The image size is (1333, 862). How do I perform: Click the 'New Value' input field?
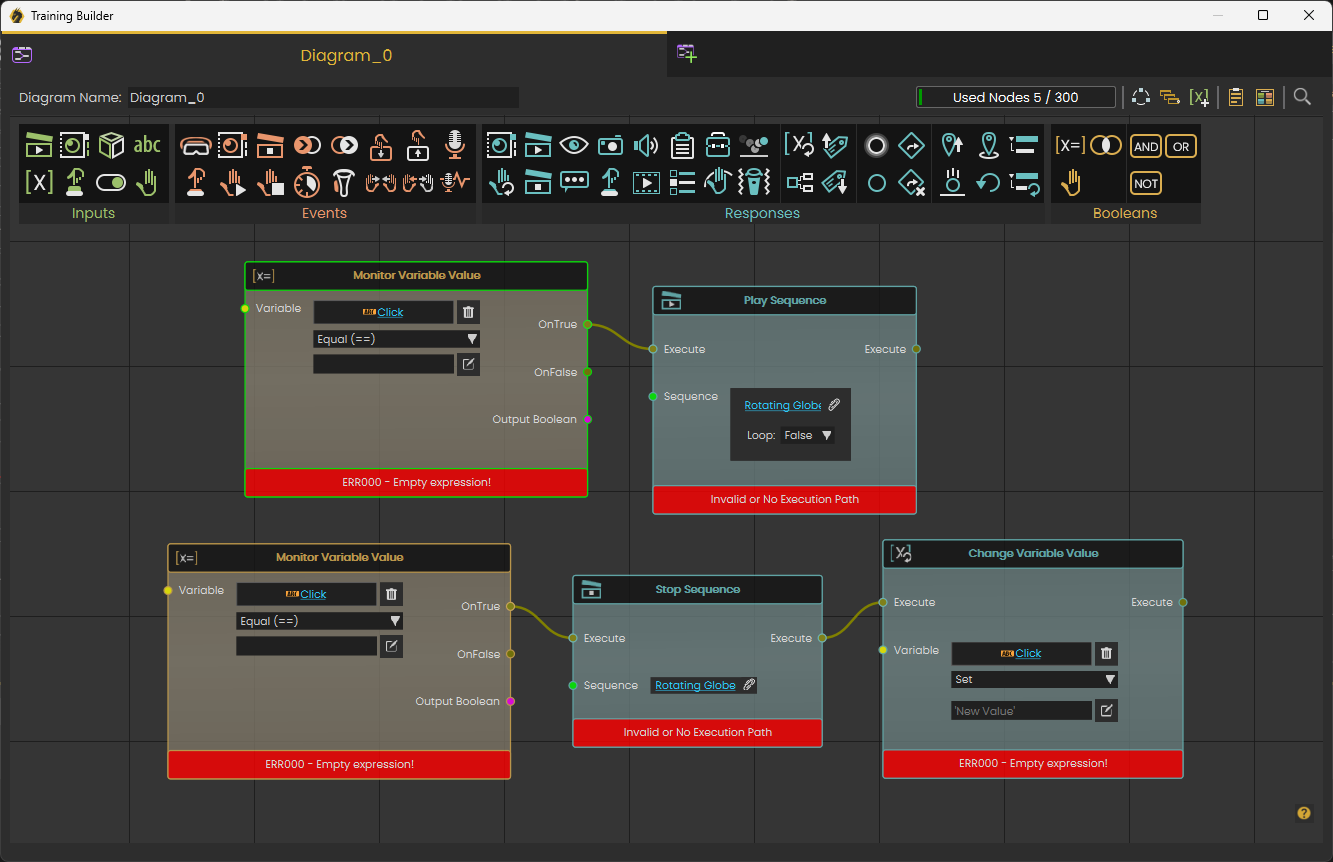[1021, 710]
